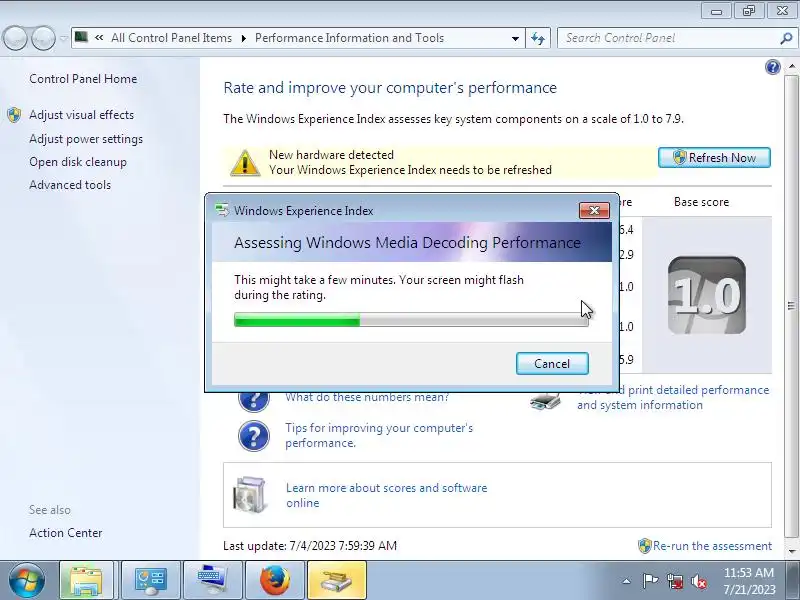The height and width of the screenshot is (600, 800).
Task: Click the Refresh Now button
Action: coord(714,158)
